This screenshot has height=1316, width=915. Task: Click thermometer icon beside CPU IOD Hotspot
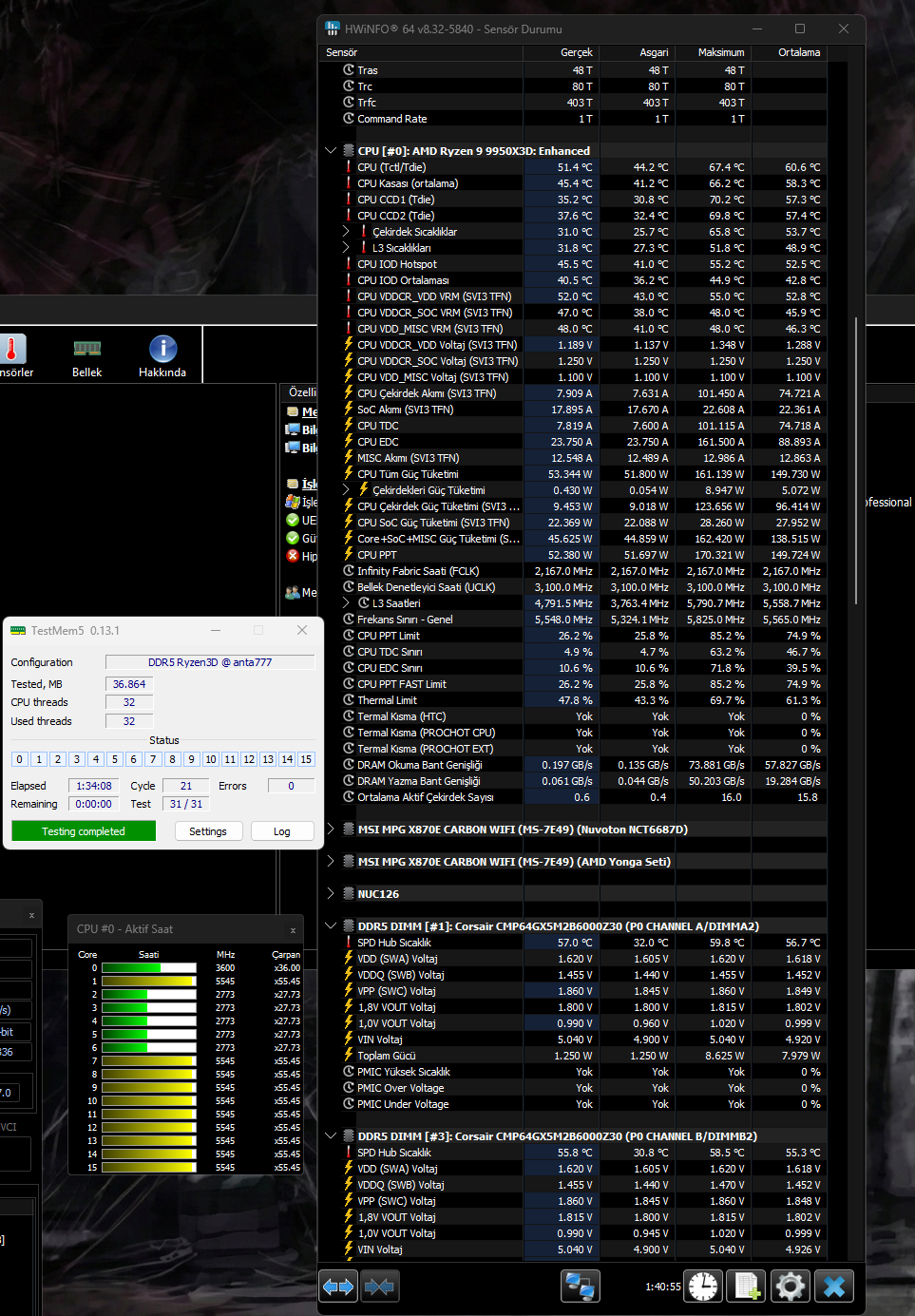[349, 264]
